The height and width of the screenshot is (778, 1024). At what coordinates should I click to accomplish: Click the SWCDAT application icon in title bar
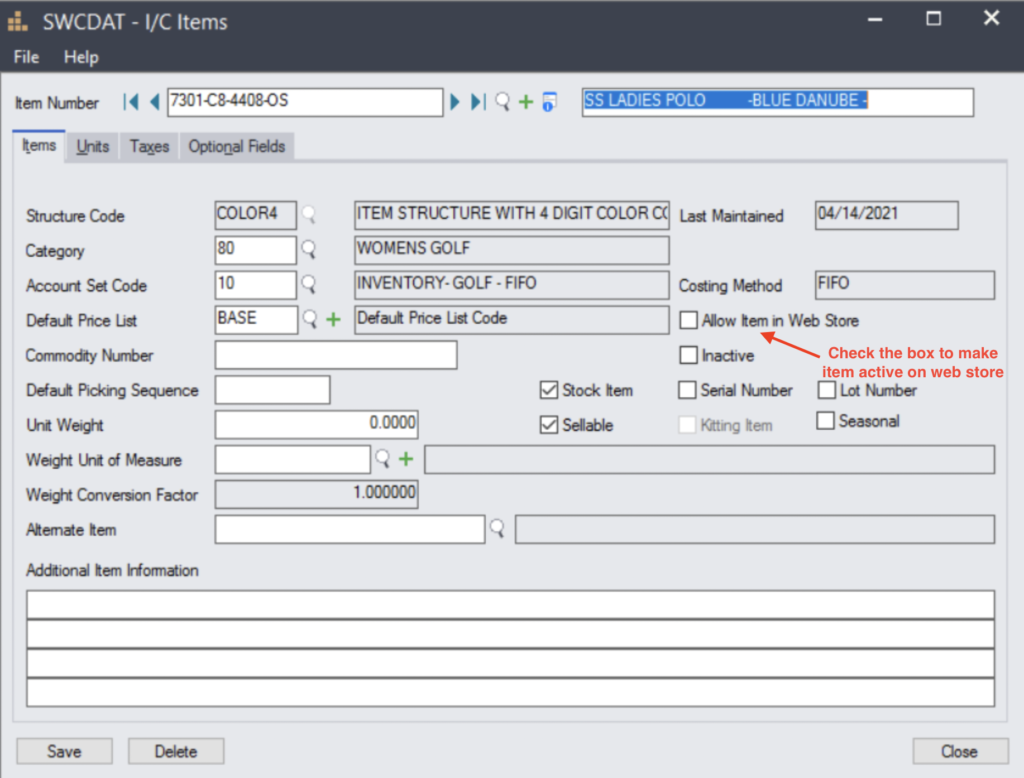tap(18, 22)
